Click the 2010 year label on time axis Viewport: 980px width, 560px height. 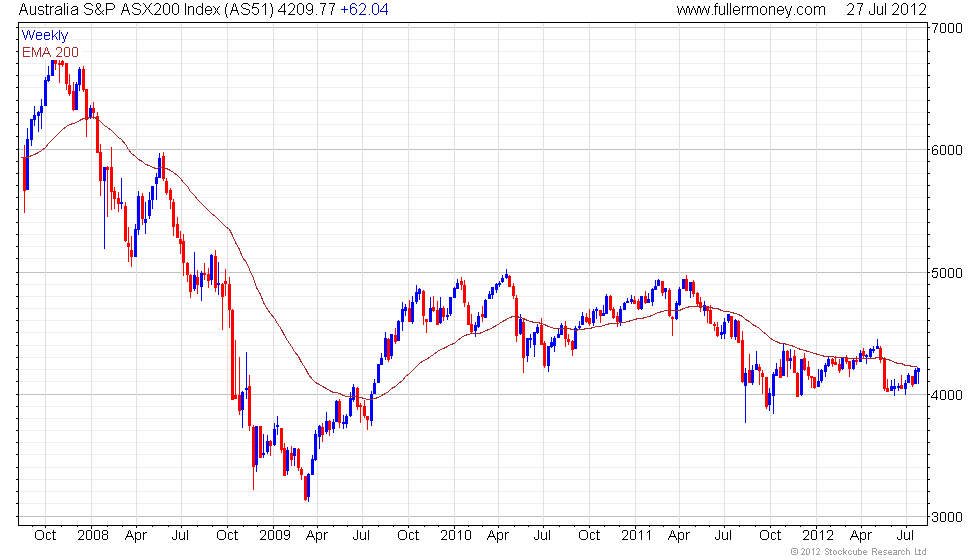click(456, 536)
